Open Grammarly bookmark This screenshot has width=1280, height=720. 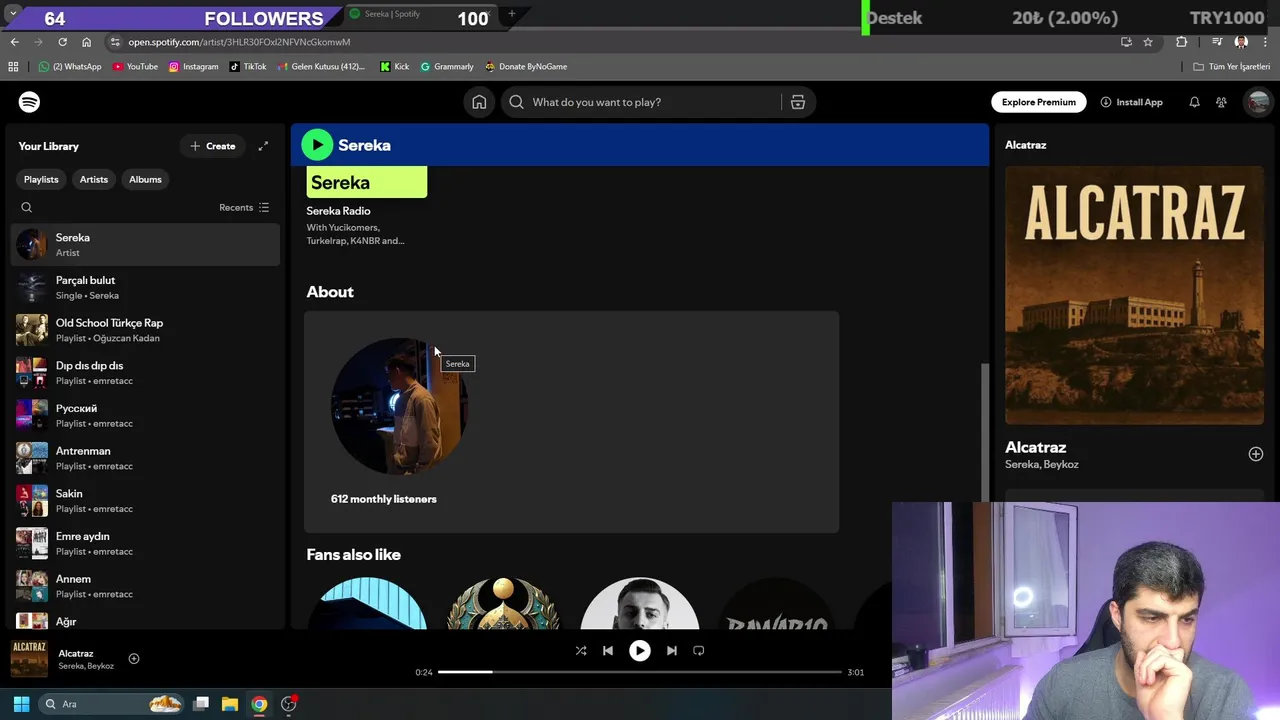pos(447,67)
